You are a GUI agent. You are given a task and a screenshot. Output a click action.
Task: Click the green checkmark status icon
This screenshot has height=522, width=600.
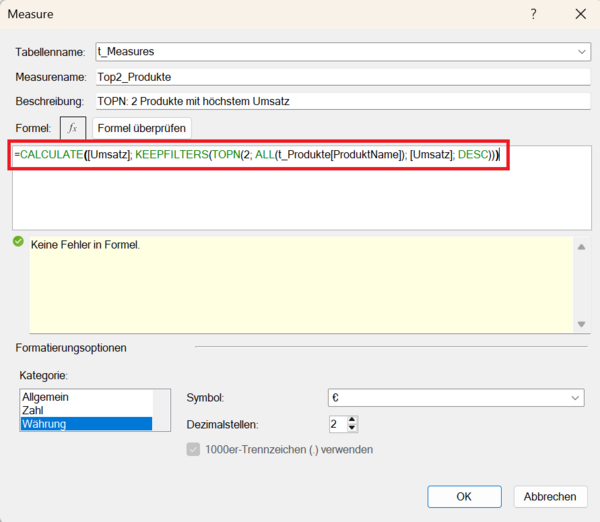18,242
